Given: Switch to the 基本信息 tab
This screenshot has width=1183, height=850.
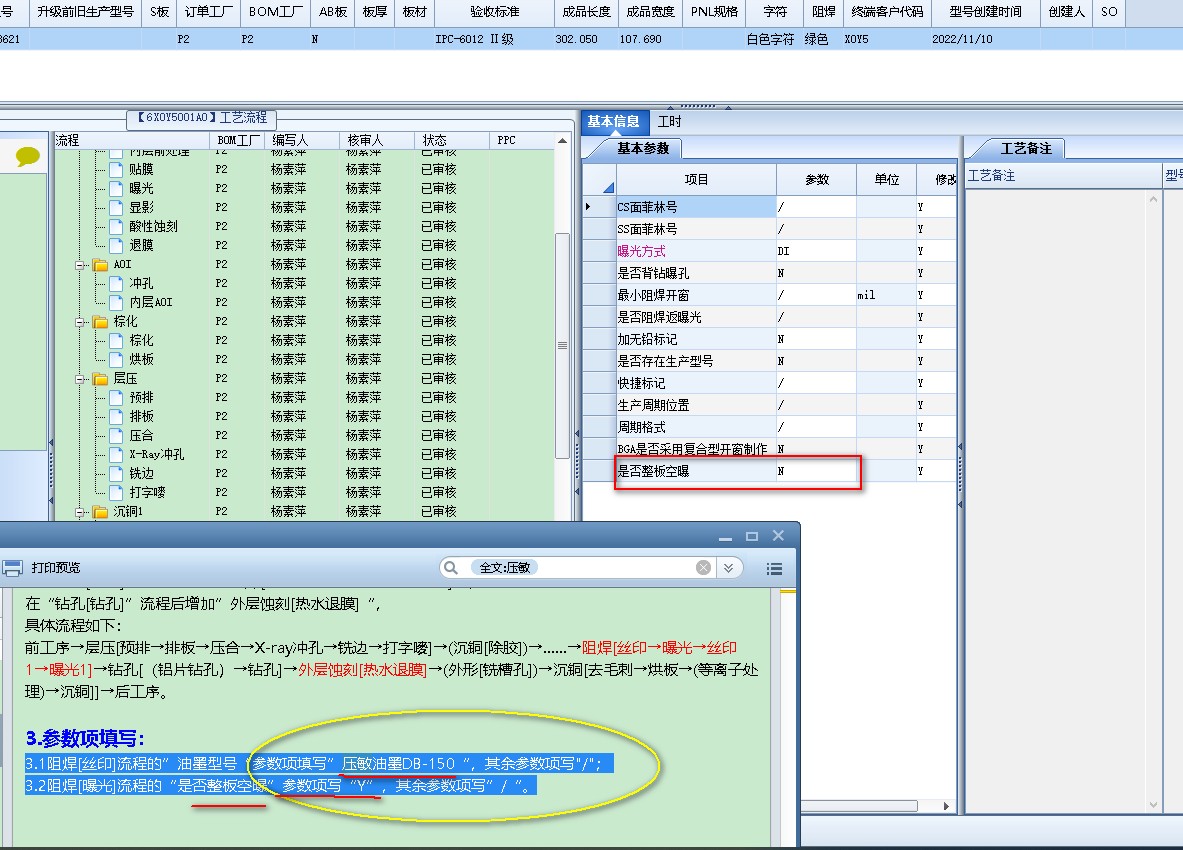Looking at the screenshot, I should pyautogui.click(x=613, y=121).
